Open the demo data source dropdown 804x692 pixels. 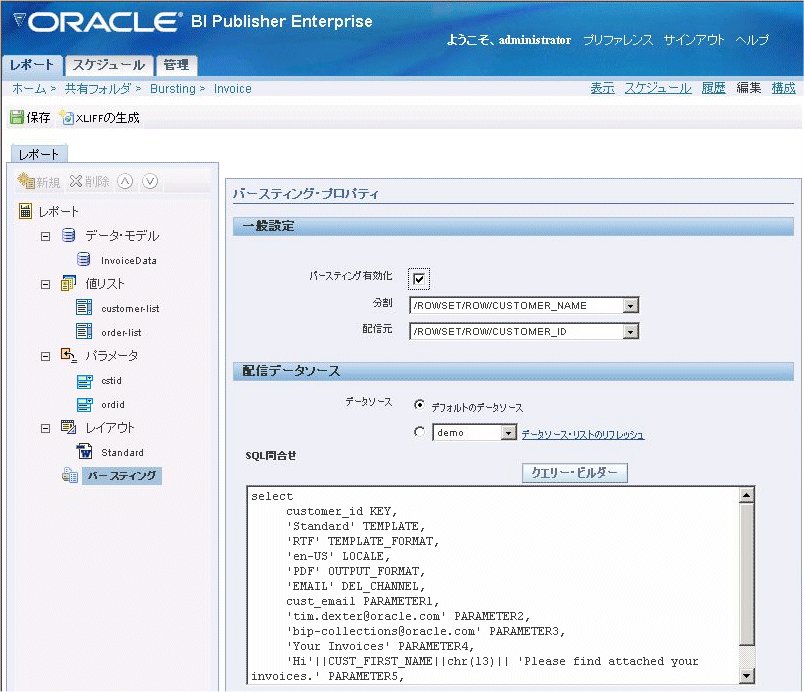508,433
